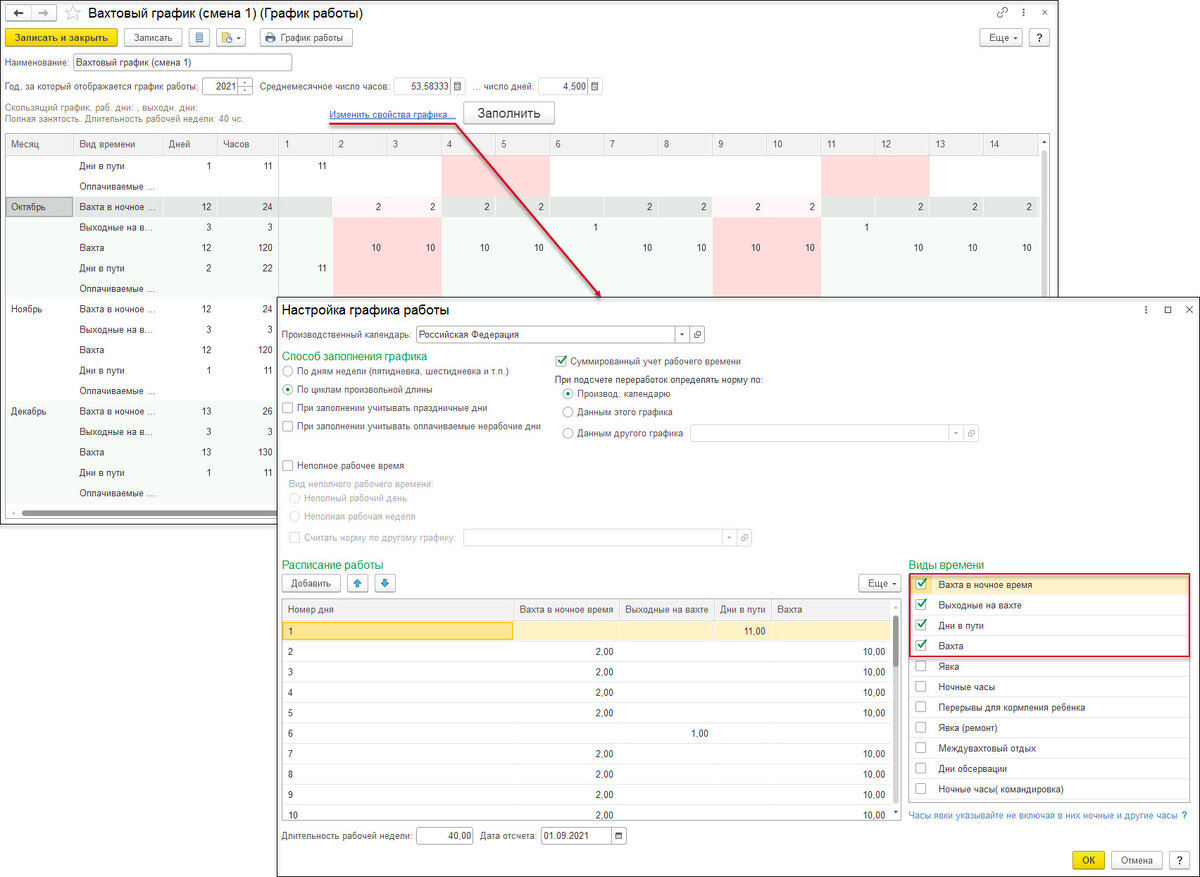
Task: Open production calendar record icon
Action: [x=698, y=334]
